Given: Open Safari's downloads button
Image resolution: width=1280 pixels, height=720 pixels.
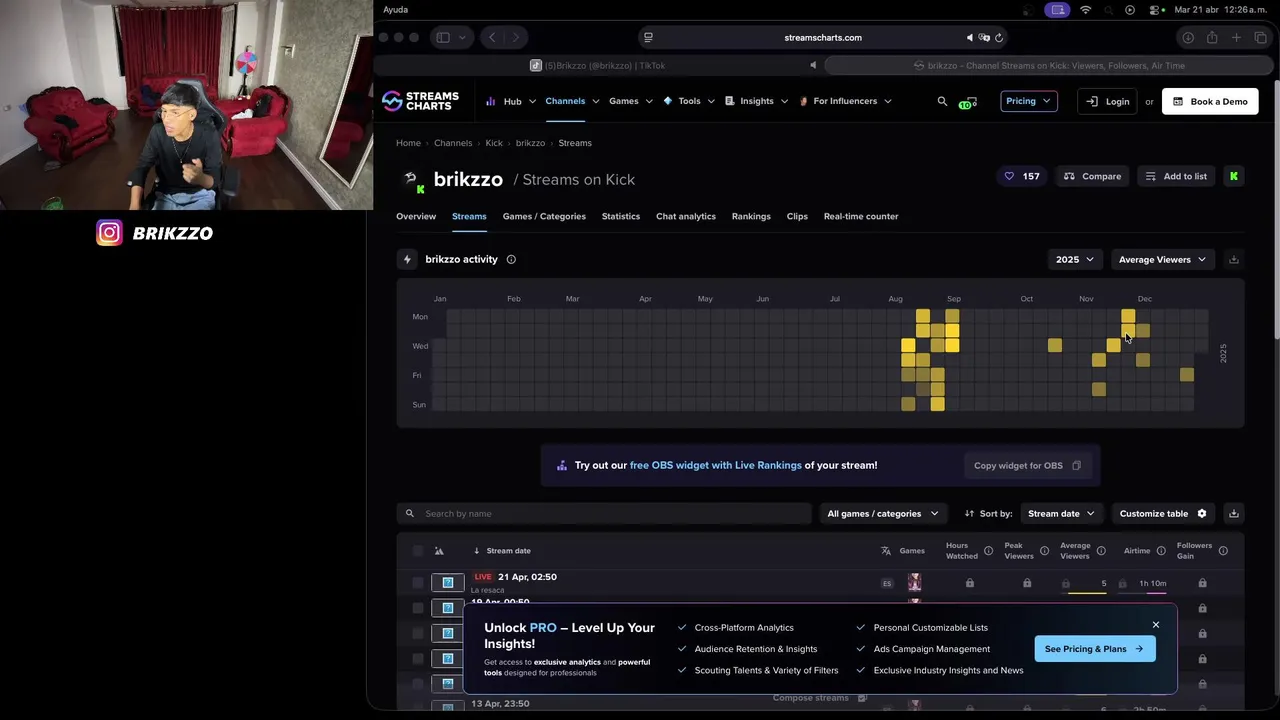Looking at the screenshot, I should 1188,38.
